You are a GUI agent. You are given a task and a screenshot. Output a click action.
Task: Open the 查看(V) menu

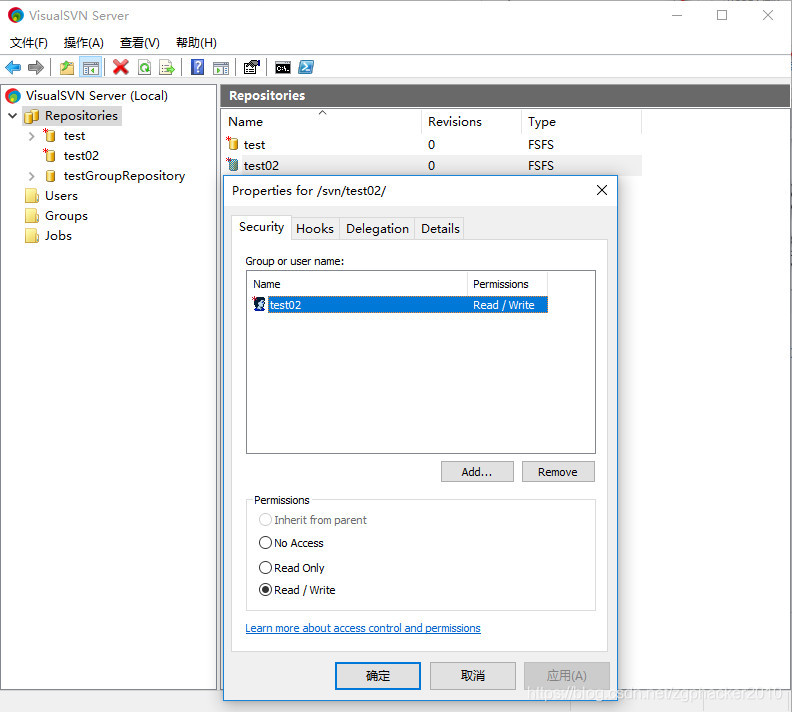140,43
